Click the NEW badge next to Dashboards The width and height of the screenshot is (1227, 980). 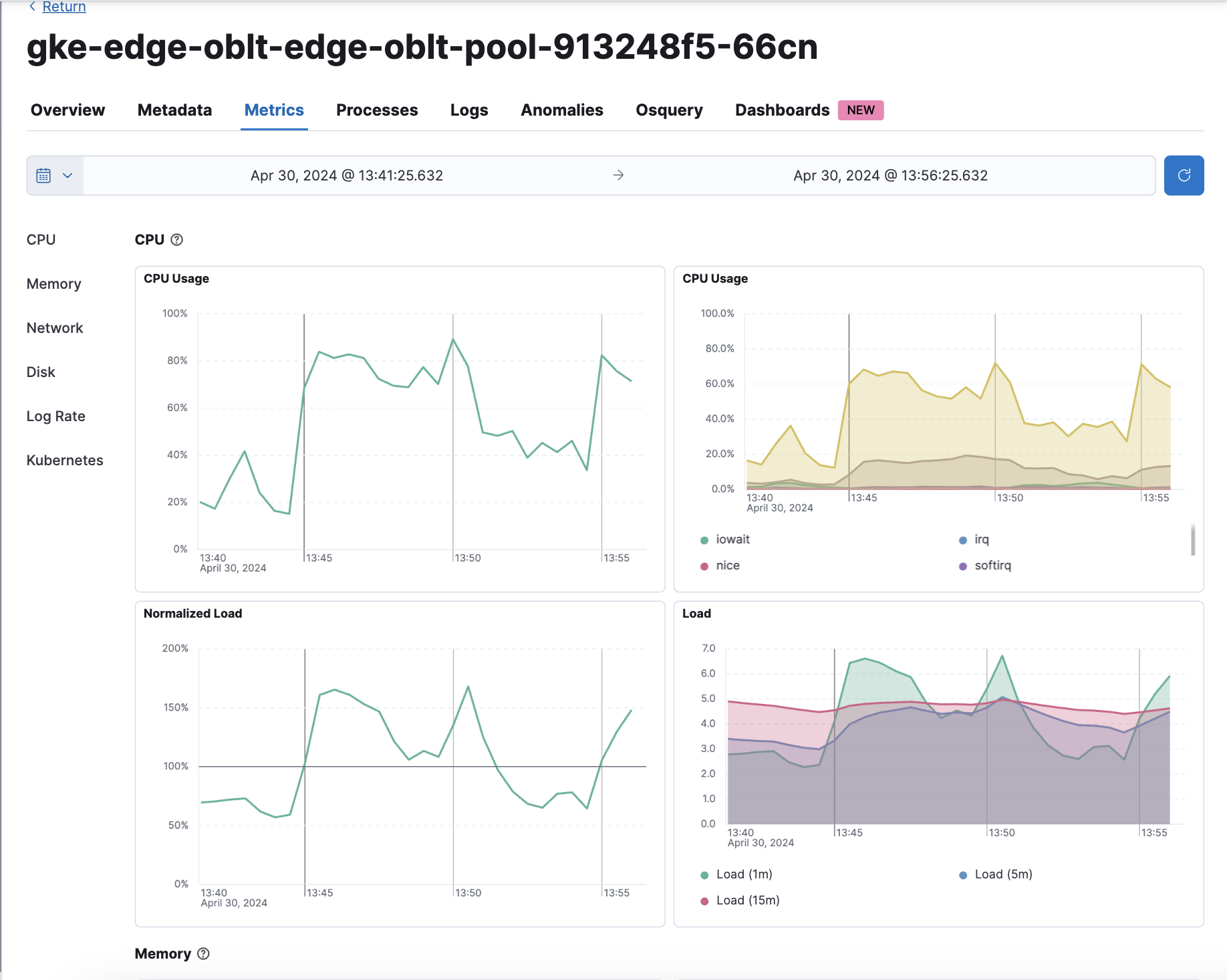[861, 110]
